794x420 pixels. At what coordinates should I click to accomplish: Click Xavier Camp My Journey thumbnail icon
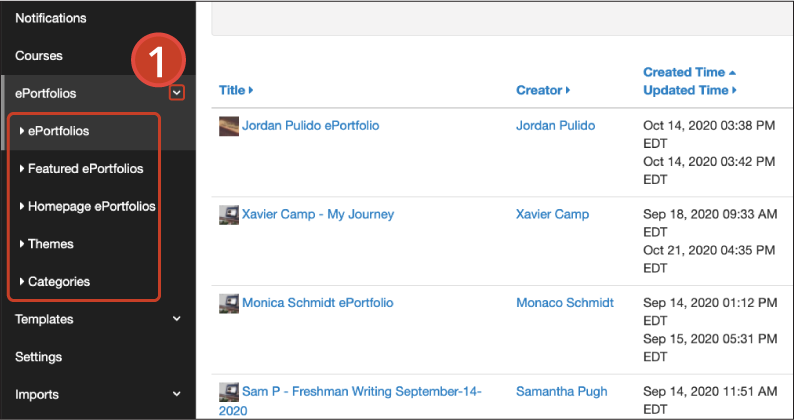coord(229,215)
